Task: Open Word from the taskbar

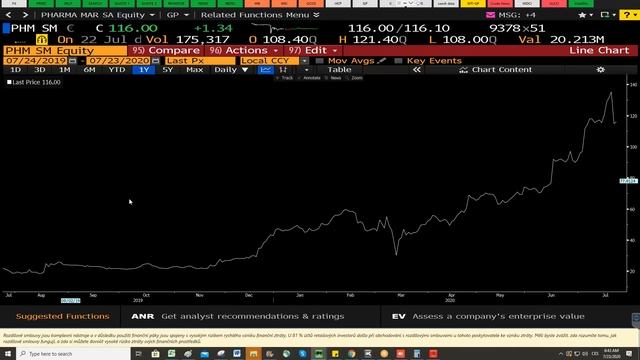Action: tap(237, 353)
